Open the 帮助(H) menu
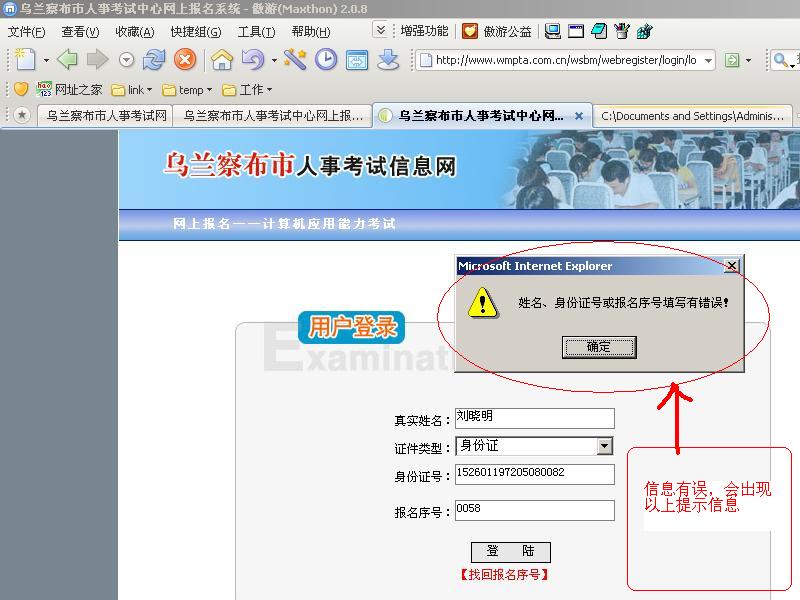This screenshot has width=800, height=600. coord(311,32)
